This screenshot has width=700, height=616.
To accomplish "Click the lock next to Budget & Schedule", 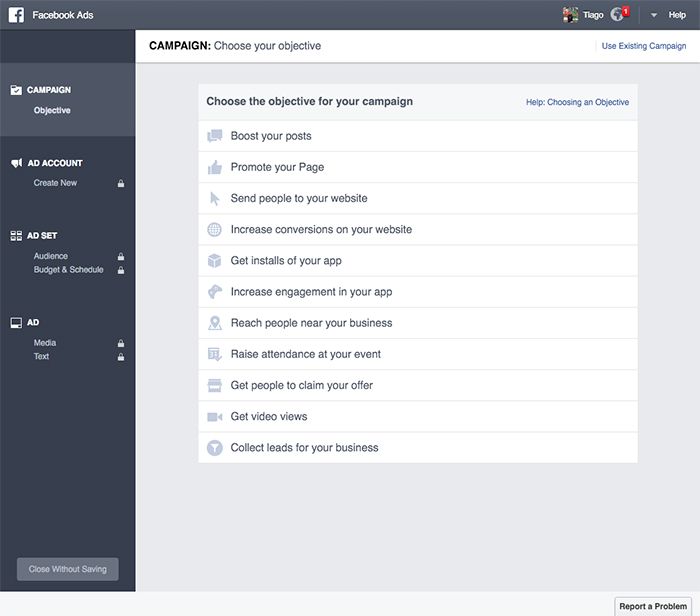I will coord(121,270).
